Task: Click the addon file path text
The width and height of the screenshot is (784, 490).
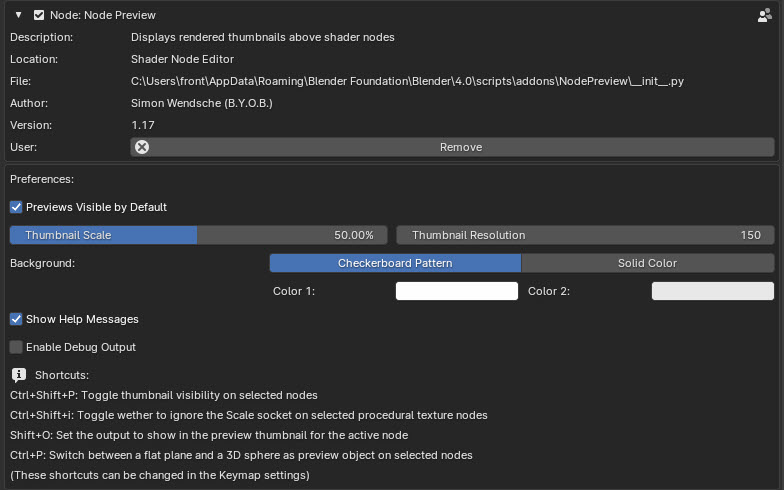Action: click(407, 81)
